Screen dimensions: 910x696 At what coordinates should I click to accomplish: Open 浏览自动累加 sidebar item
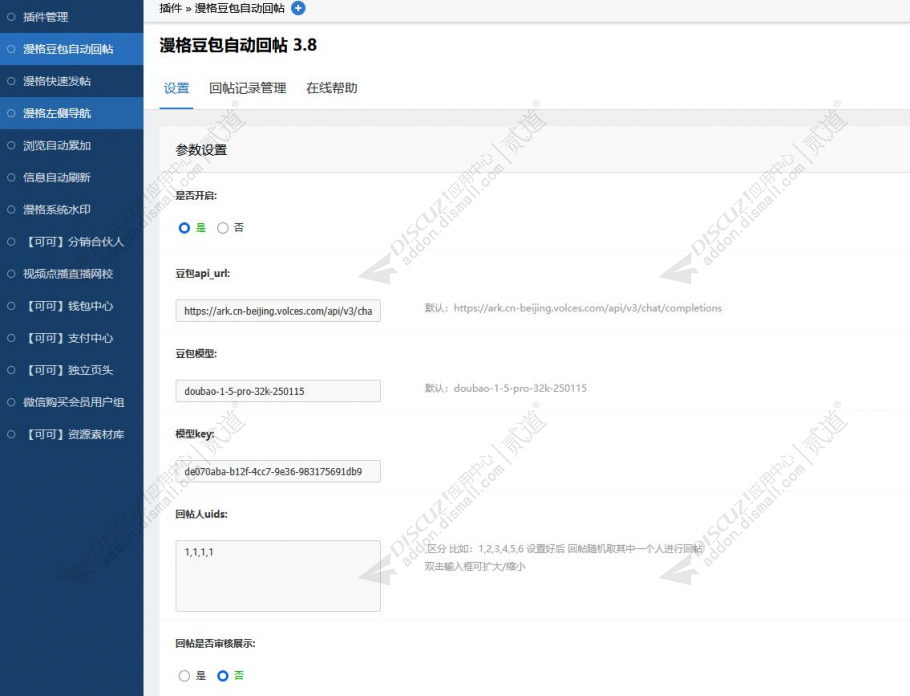coord(71,145)
